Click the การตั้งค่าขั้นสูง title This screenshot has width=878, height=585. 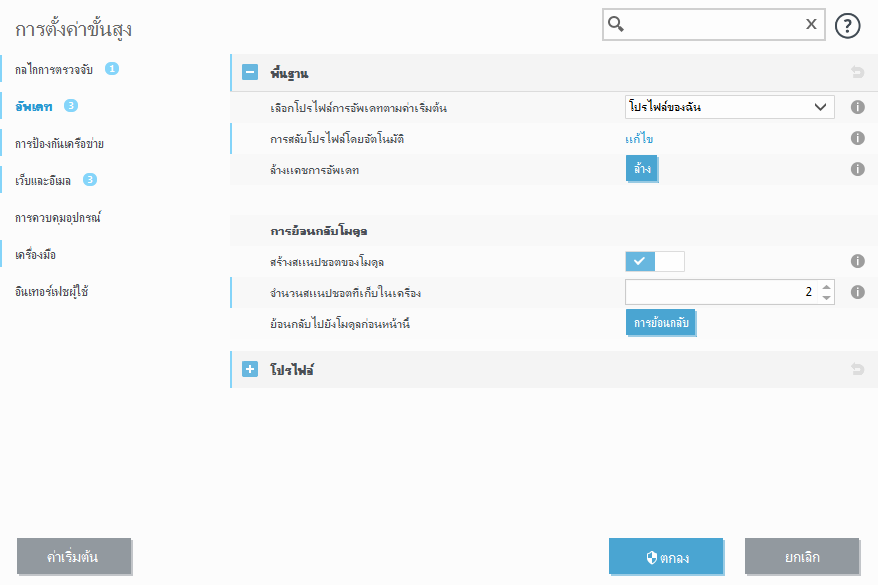click(73, 29)
